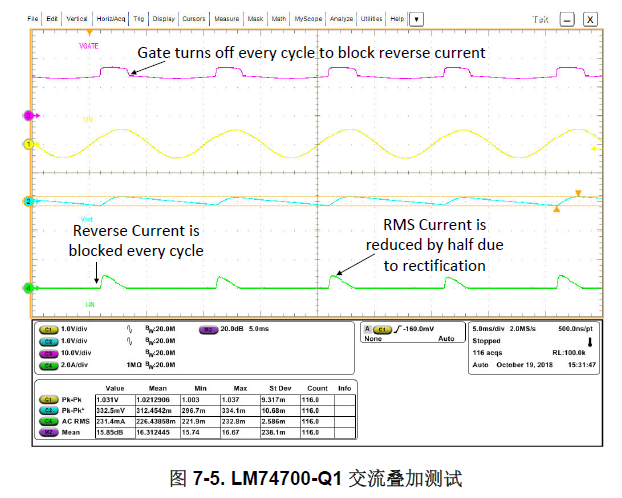Click the trigger level -160.0mV readout
This screenshot has height=498, width=622.
416,328
